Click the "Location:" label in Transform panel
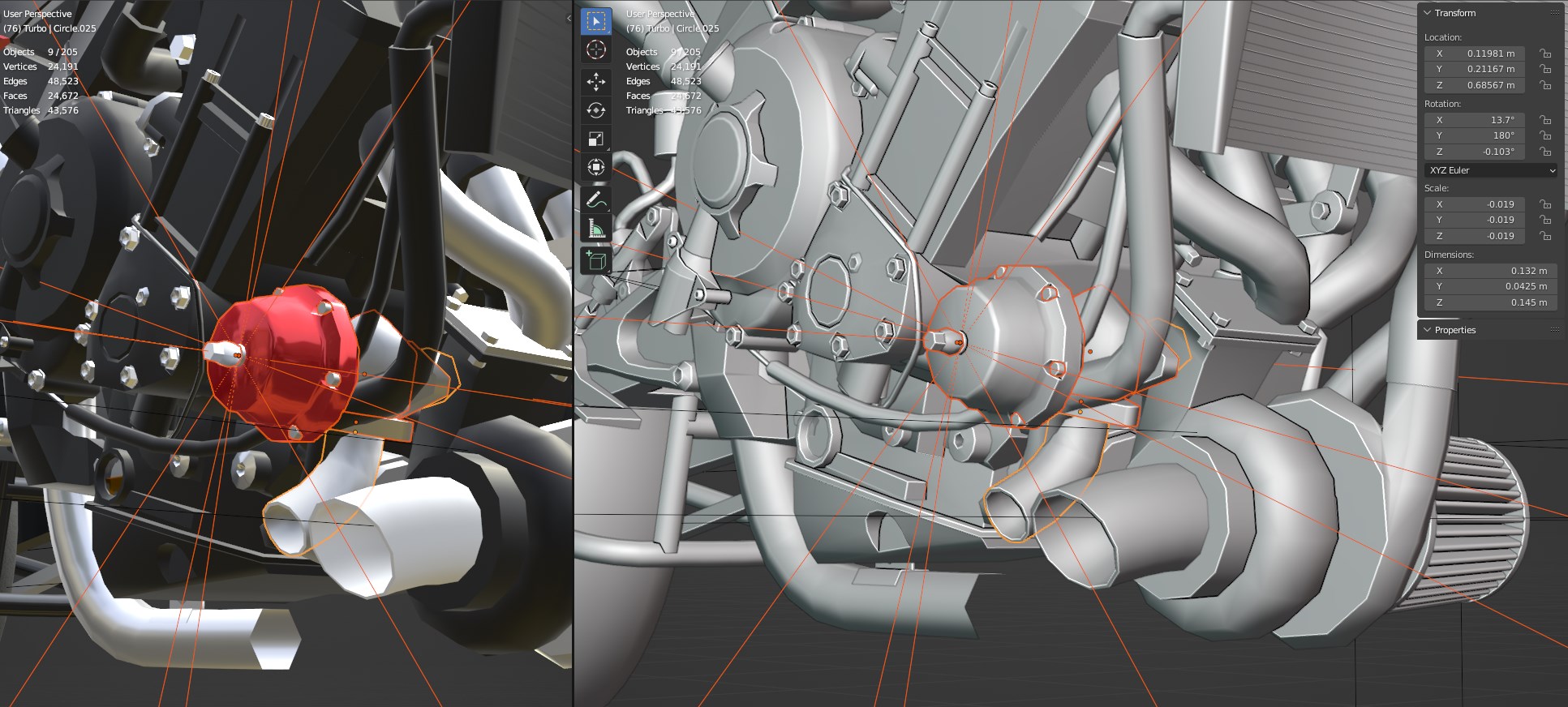1568x707 pixels. (x=1443, y=37)
